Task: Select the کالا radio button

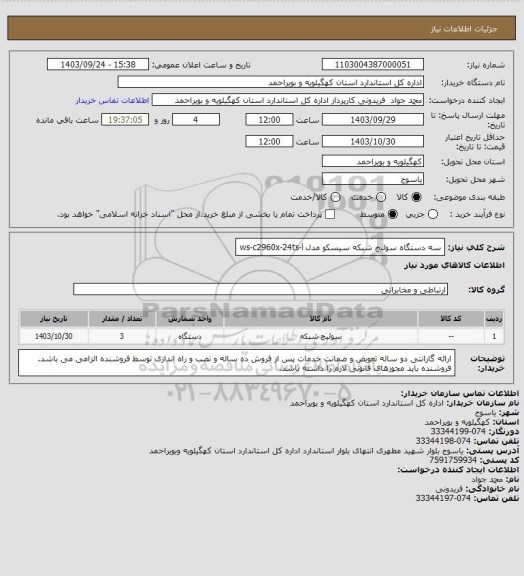Action: [x=416, y=197]
